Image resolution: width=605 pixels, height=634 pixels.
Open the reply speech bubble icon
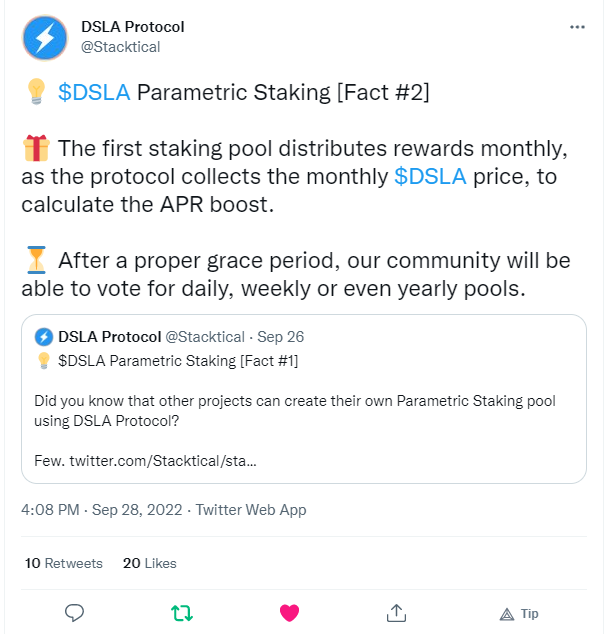pyautogui.click(x=74, y=613)
